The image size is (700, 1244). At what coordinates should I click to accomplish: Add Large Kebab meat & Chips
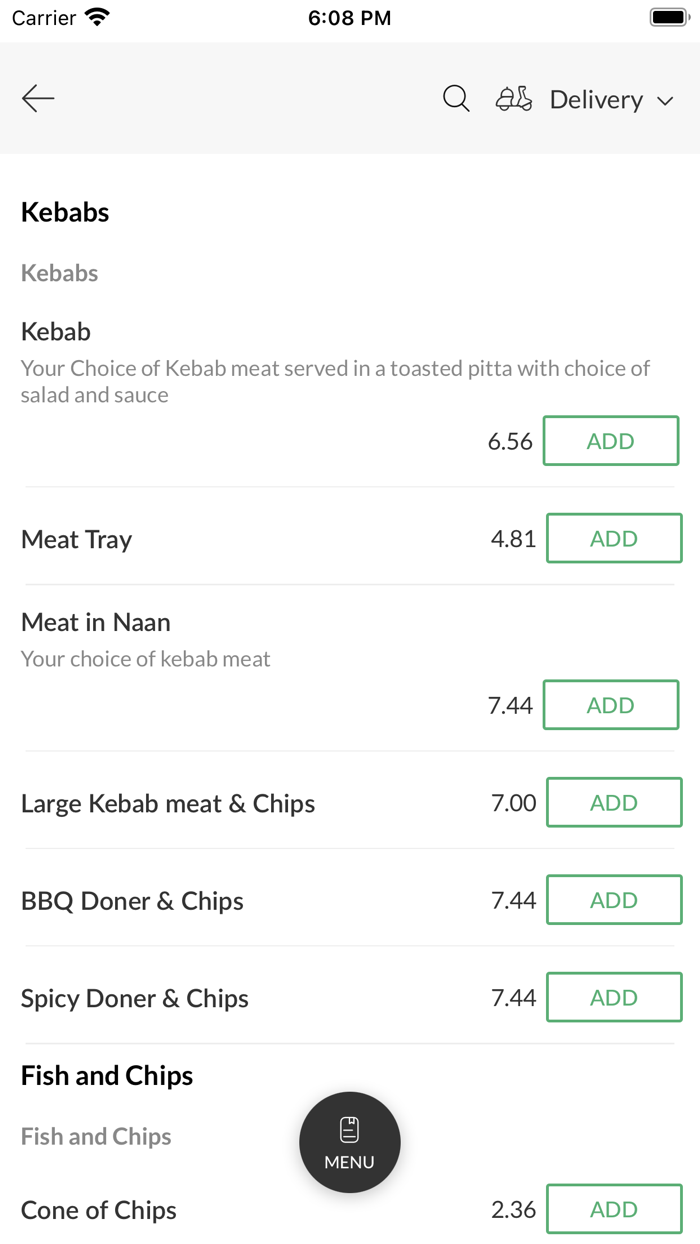tap(613, 803)
